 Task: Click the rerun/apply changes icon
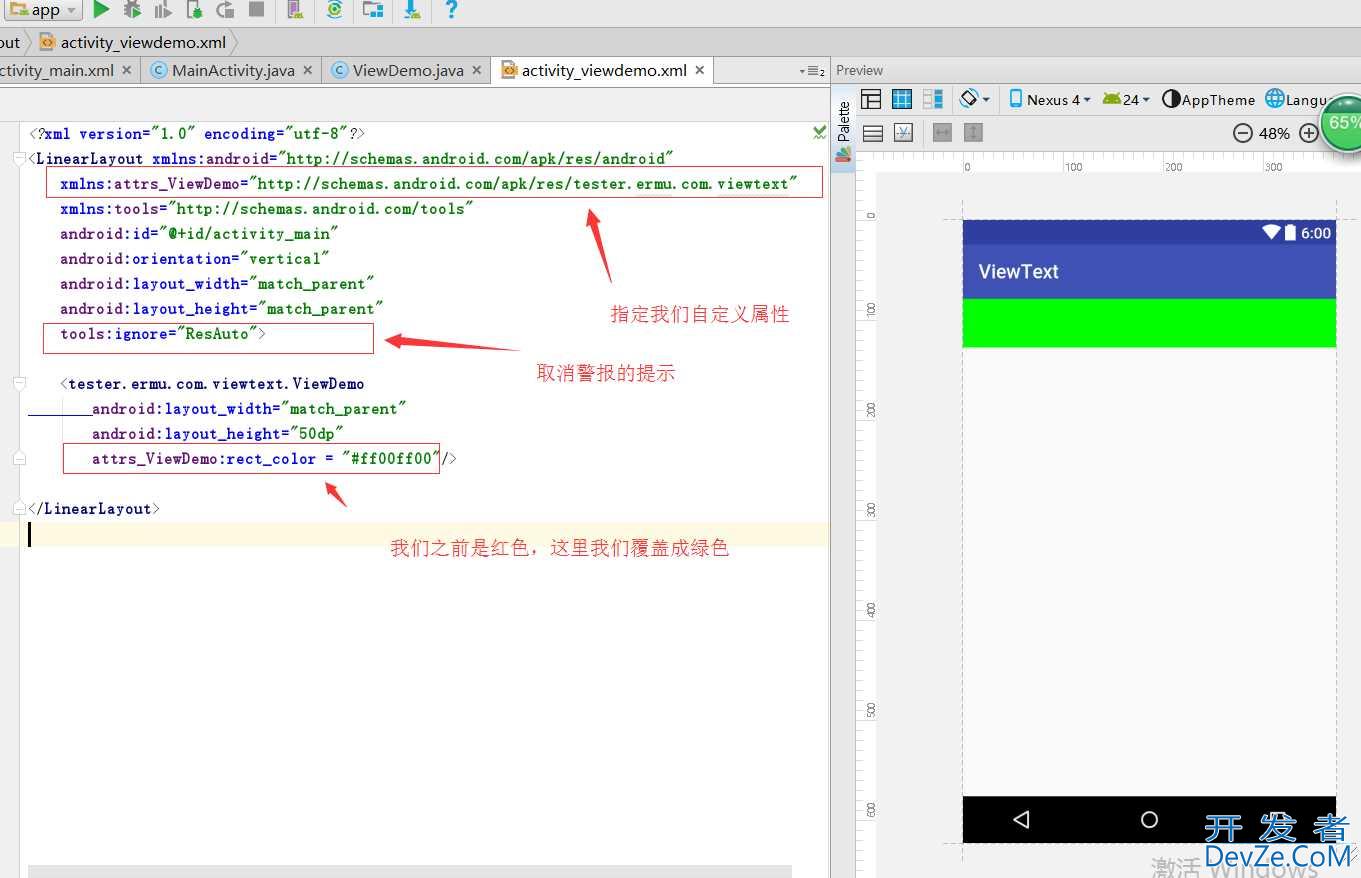[226, 10]
